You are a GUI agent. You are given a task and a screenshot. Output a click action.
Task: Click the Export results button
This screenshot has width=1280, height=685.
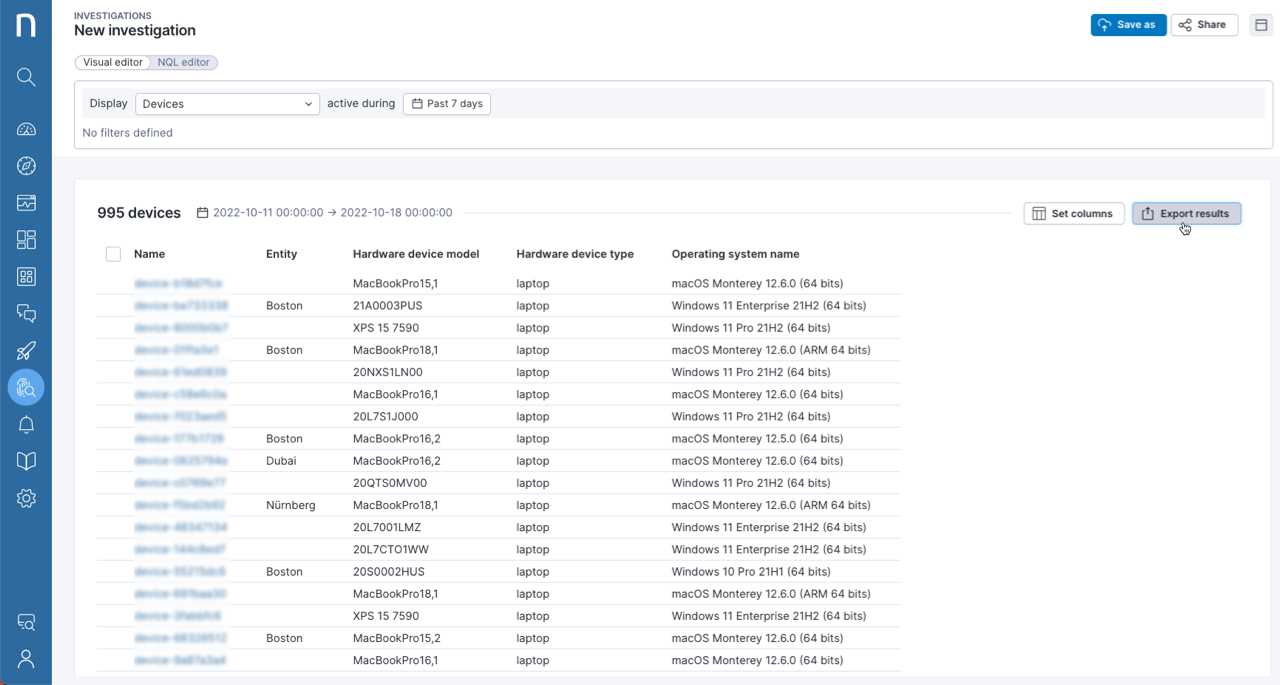click(1186, 213)
